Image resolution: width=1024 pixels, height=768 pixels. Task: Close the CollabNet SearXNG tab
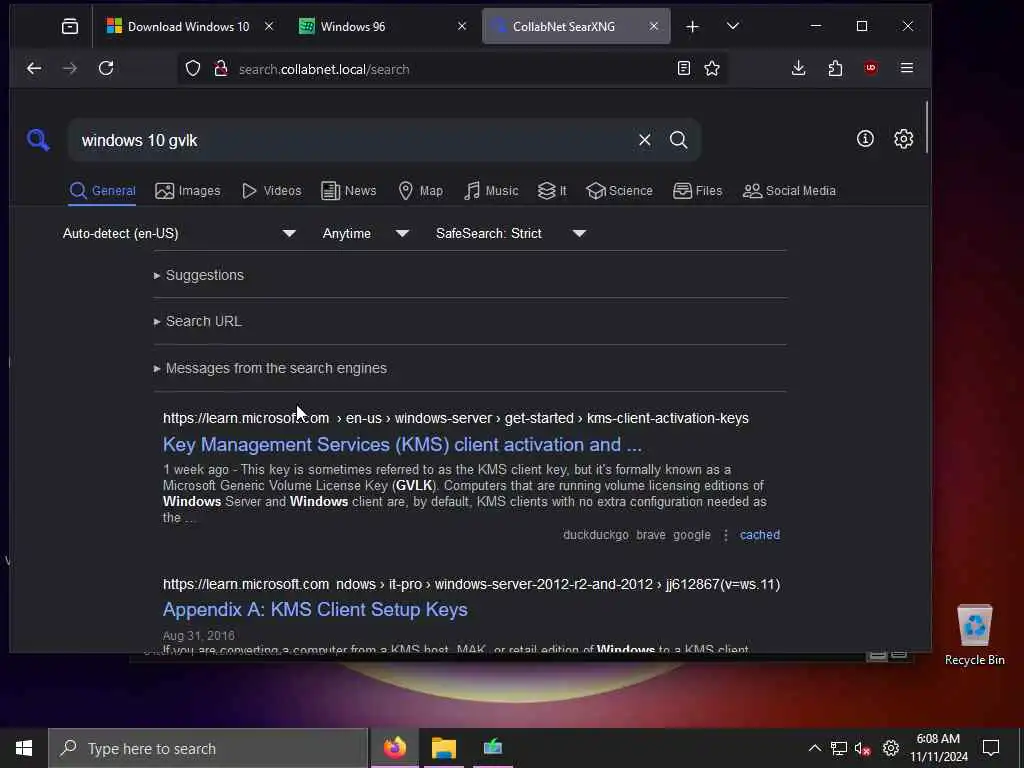(654, 26)
